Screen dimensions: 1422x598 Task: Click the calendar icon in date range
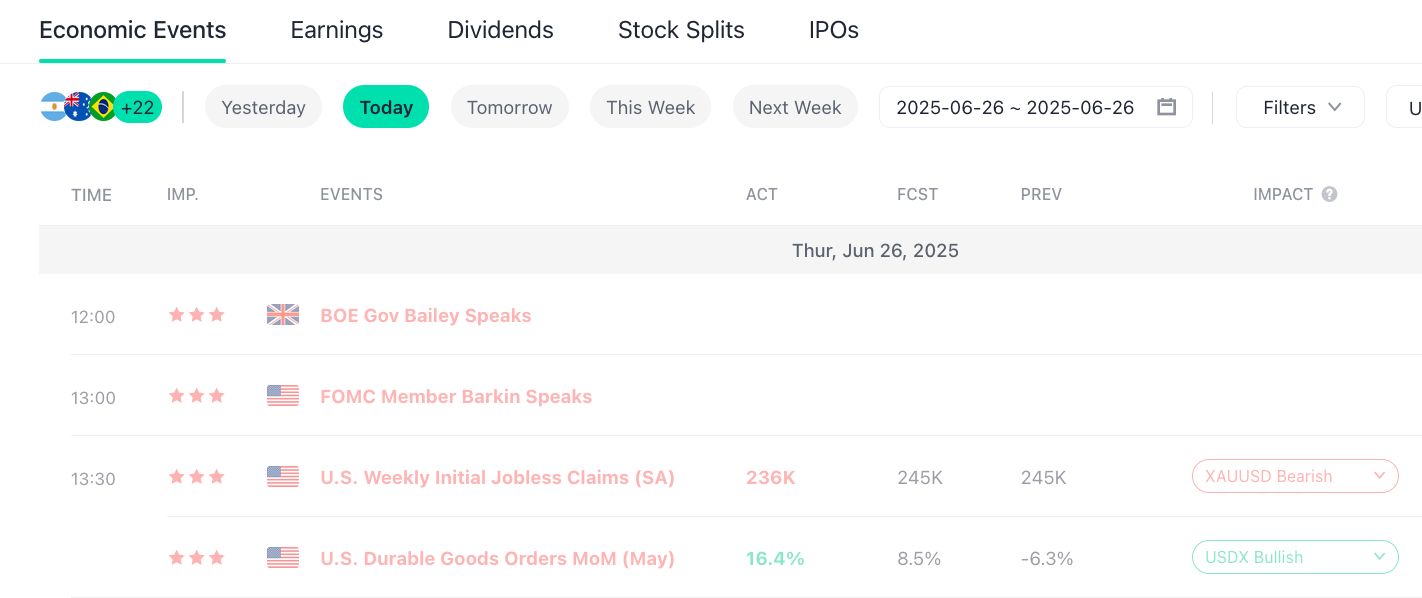coord(1166,107)
